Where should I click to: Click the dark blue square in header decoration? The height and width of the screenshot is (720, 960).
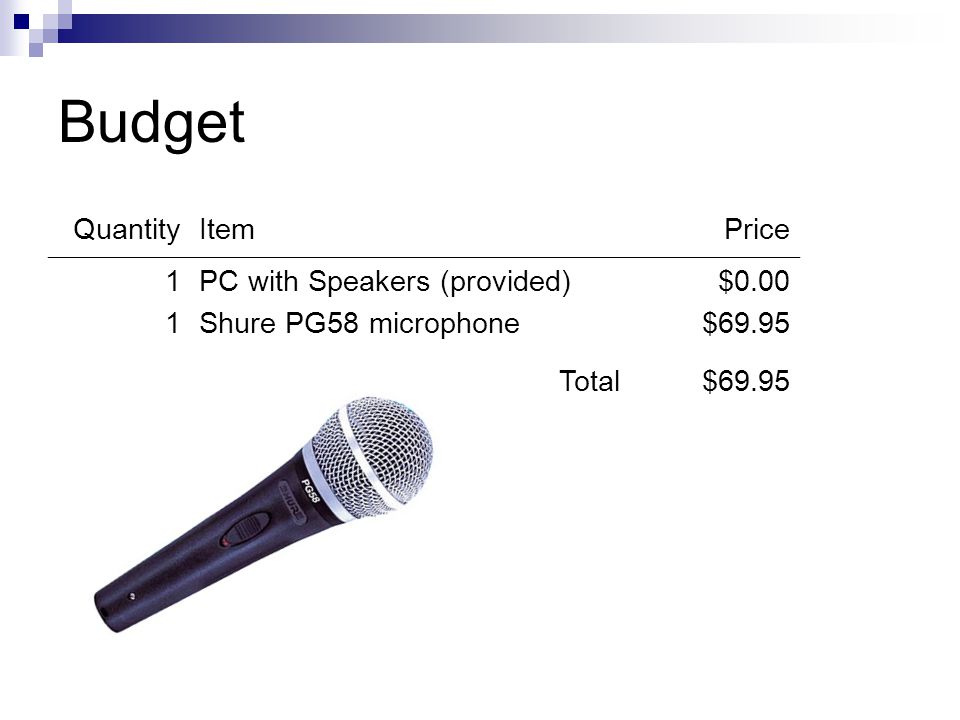(21, 21)
